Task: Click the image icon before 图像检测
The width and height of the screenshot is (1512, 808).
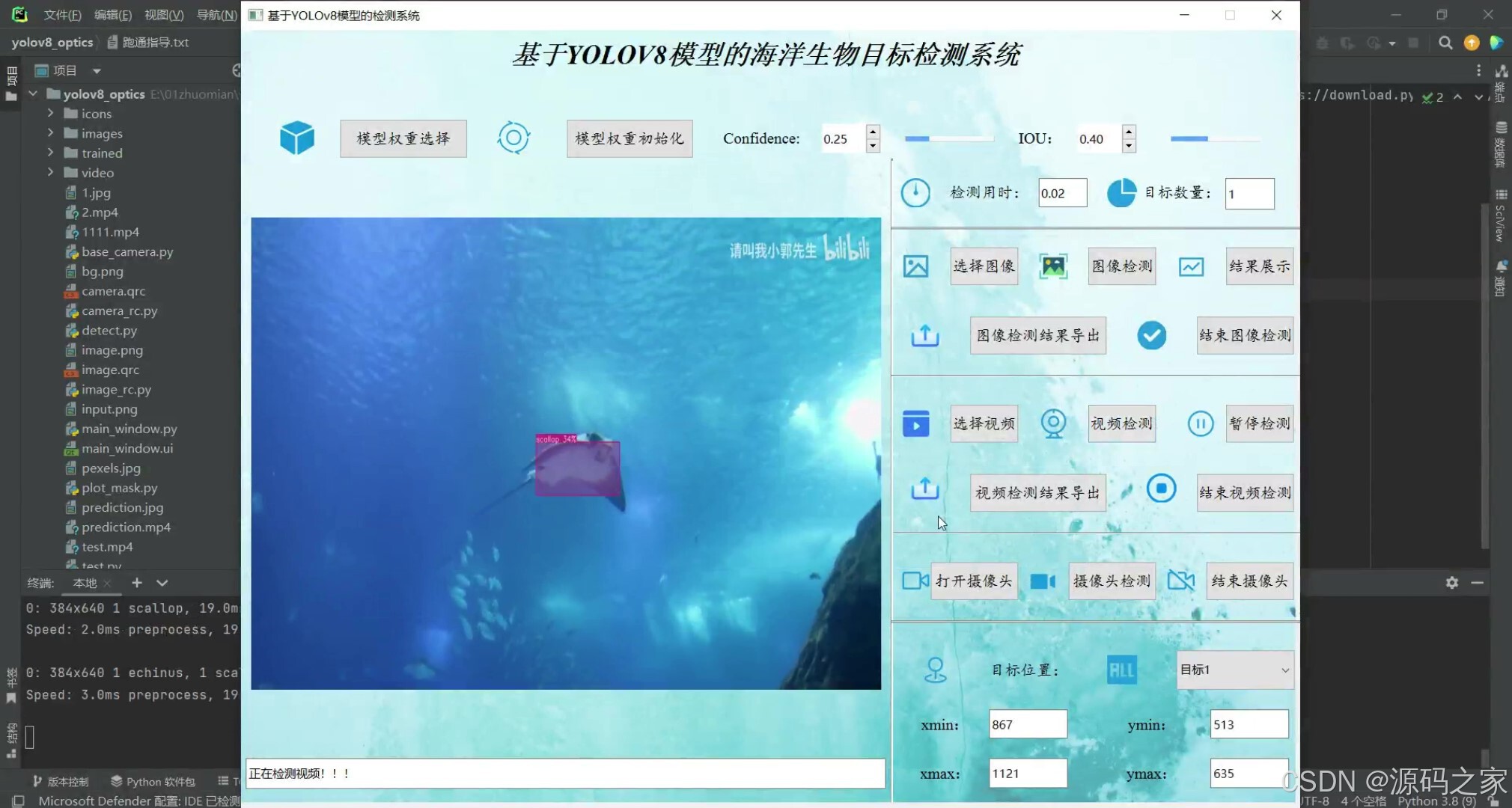Action: 1054,266
